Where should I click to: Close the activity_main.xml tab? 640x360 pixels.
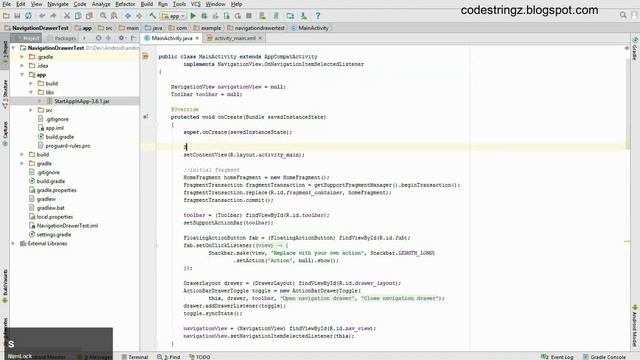tap(260, 38)
